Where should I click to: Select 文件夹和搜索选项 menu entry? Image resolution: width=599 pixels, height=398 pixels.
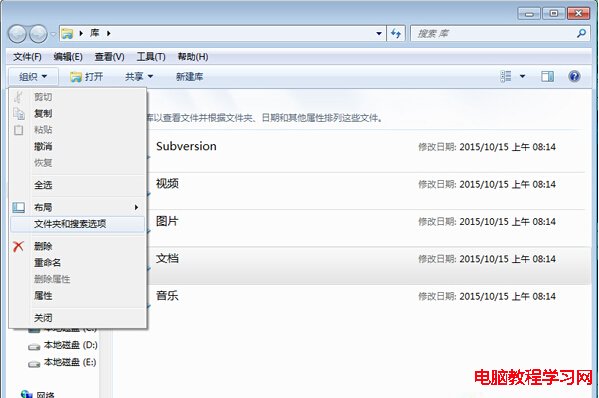[78, 224]
